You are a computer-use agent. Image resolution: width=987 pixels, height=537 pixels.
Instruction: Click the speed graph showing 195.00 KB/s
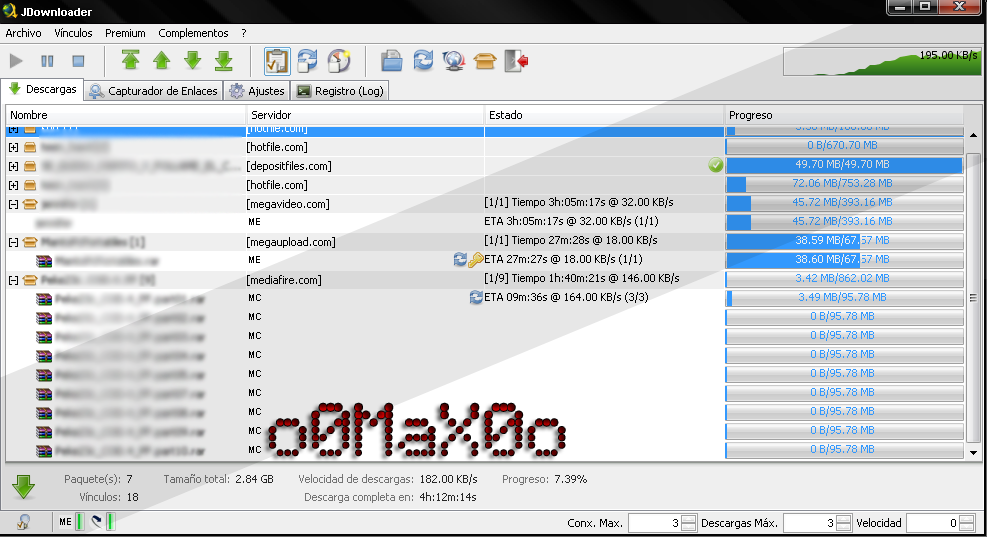click(x=881, y=61)
